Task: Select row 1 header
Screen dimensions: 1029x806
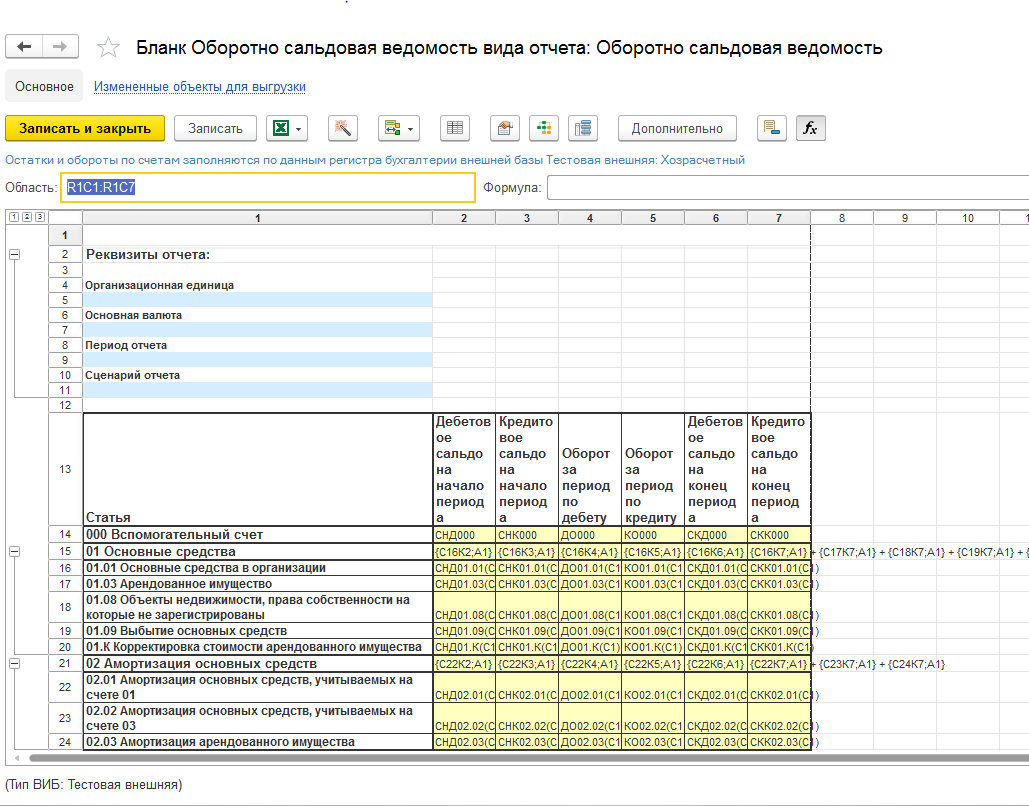Action: pyautogui.click(x=65, y=235)
